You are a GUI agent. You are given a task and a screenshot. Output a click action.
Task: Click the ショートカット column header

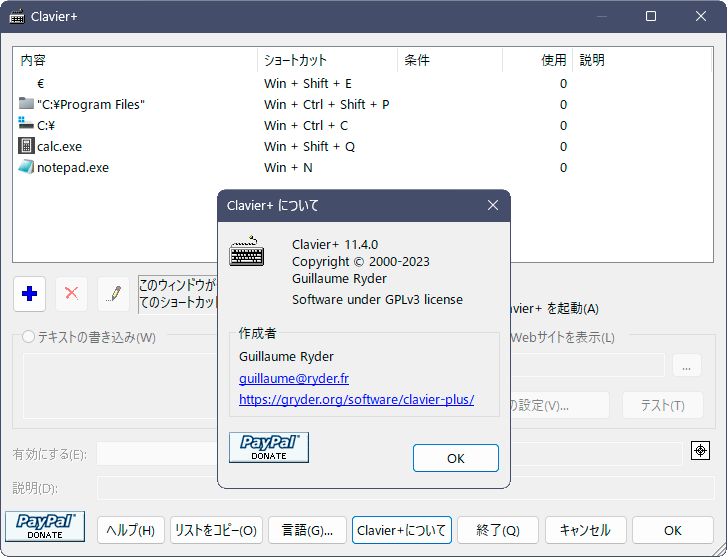327,60
